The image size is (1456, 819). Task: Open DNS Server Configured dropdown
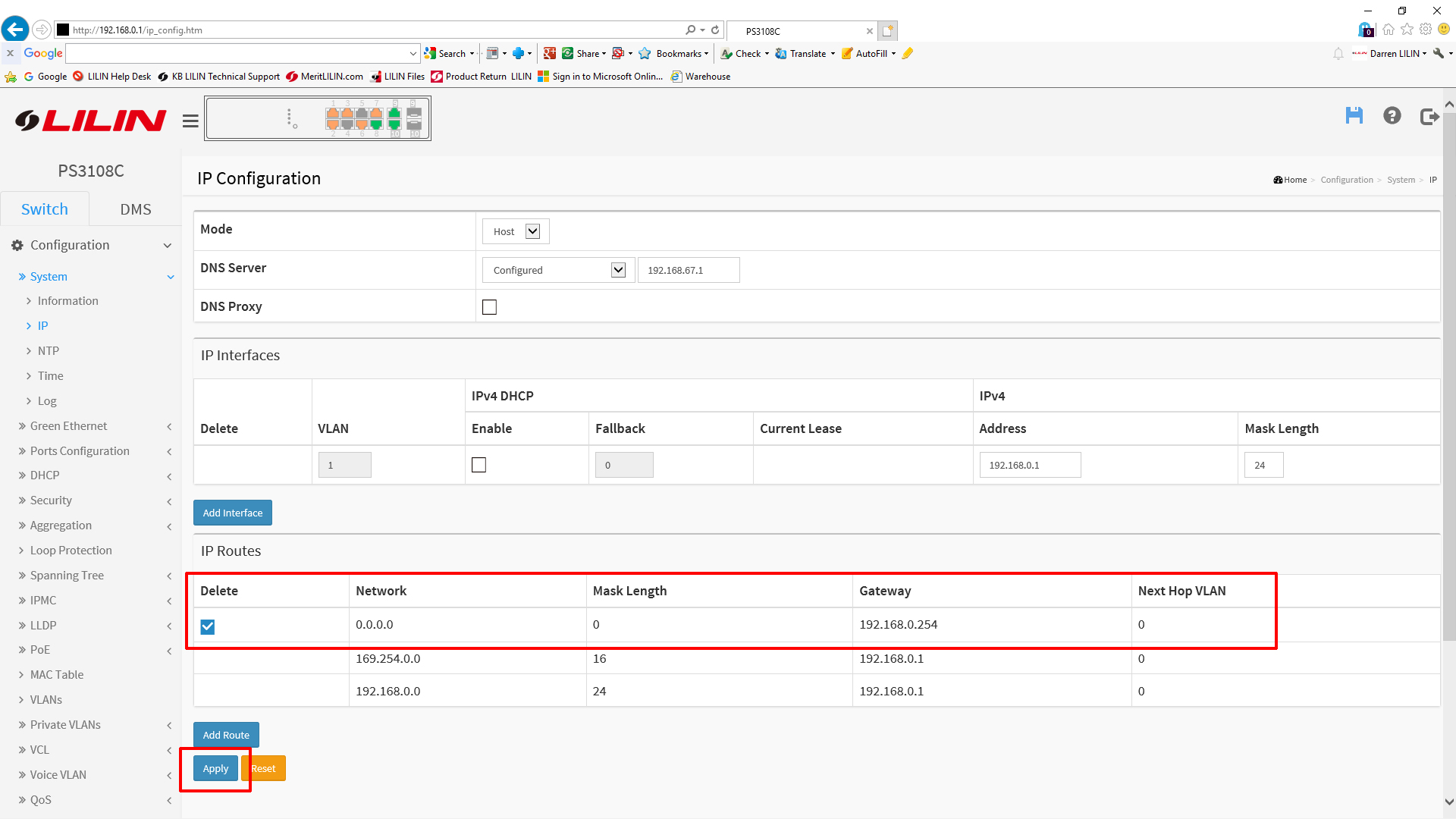pos(558,270)
